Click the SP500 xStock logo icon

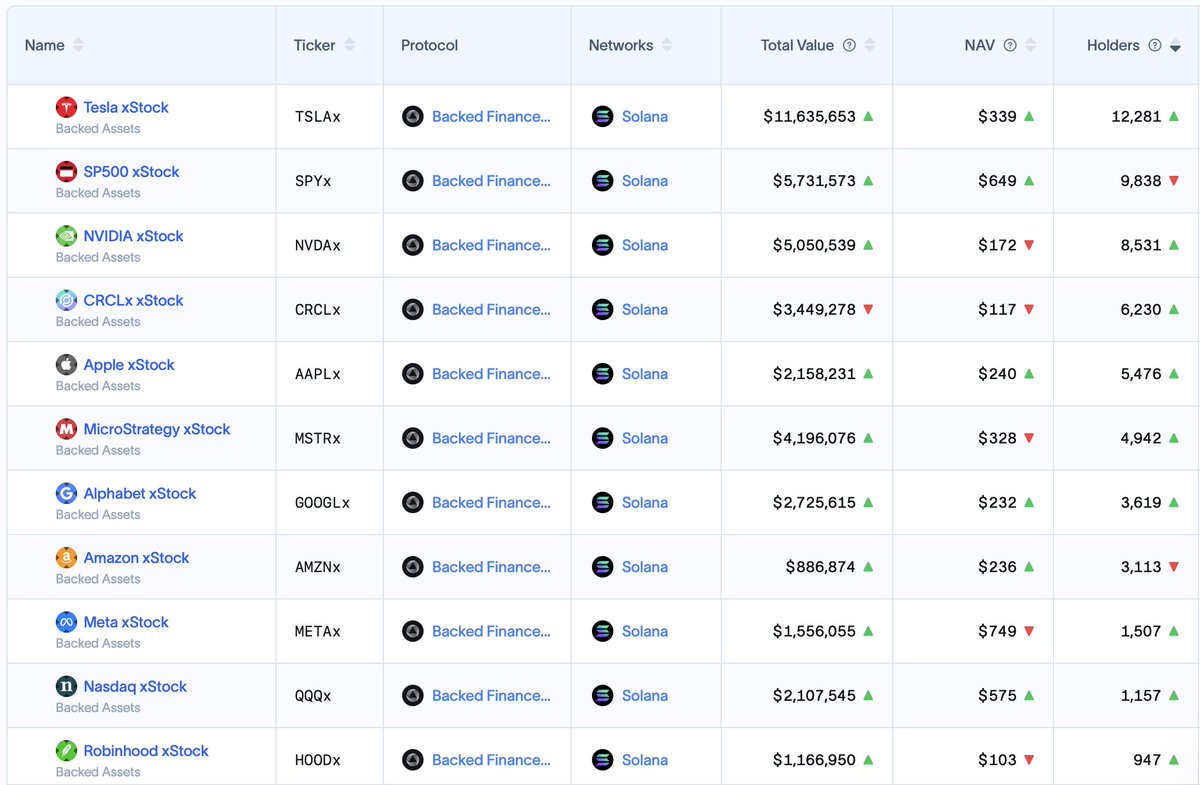pos(67,172)
